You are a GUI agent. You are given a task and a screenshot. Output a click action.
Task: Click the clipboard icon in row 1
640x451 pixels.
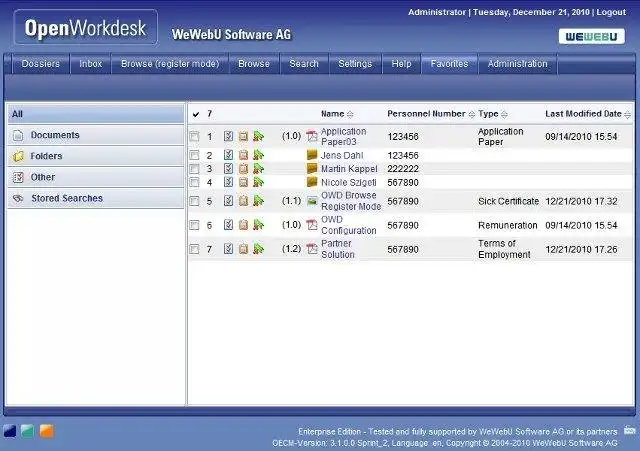click(243, 136)
